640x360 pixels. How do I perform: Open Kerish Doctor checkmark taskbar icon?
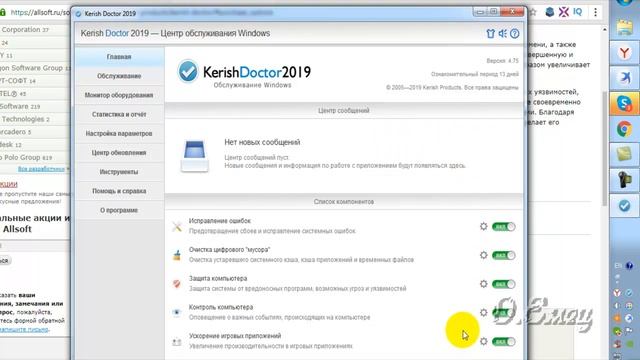[x=624, y=206]
